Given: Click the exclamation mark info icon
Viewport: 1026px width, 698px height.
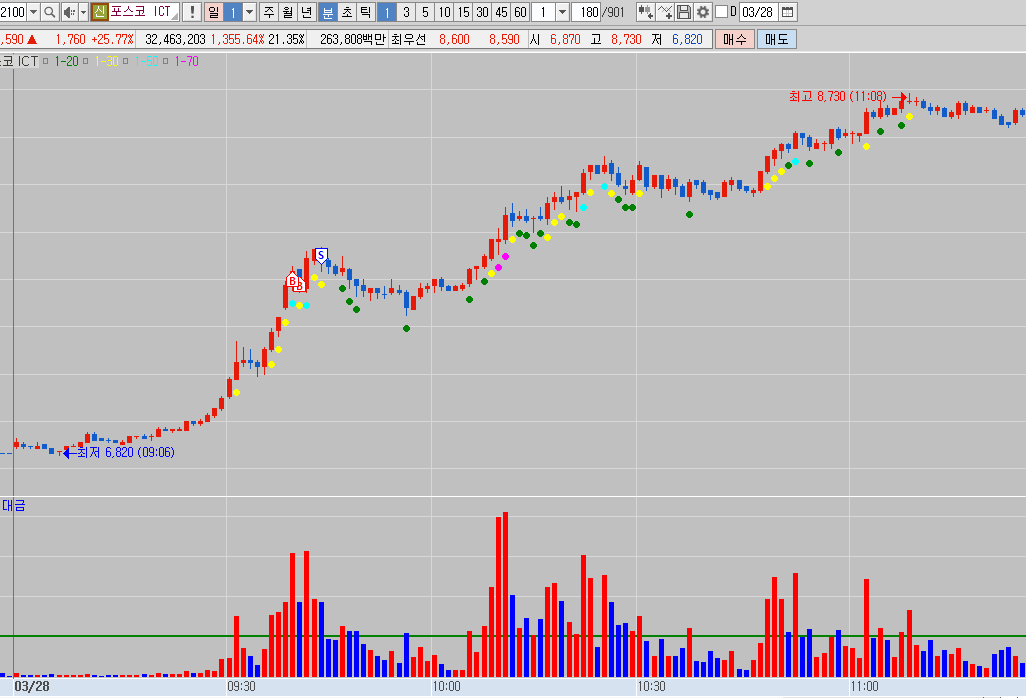Looking at the screenshot, I should 191,12.
